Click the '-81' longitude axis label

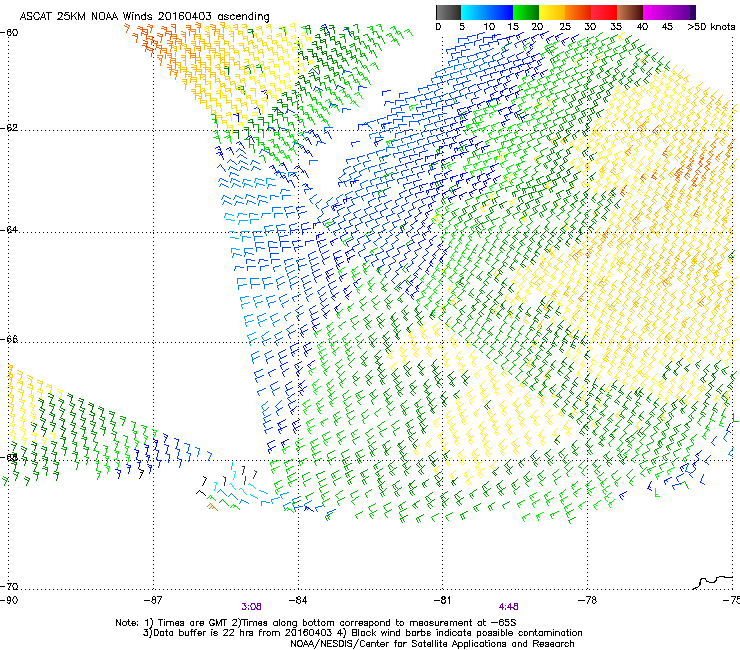click(442, 600)
